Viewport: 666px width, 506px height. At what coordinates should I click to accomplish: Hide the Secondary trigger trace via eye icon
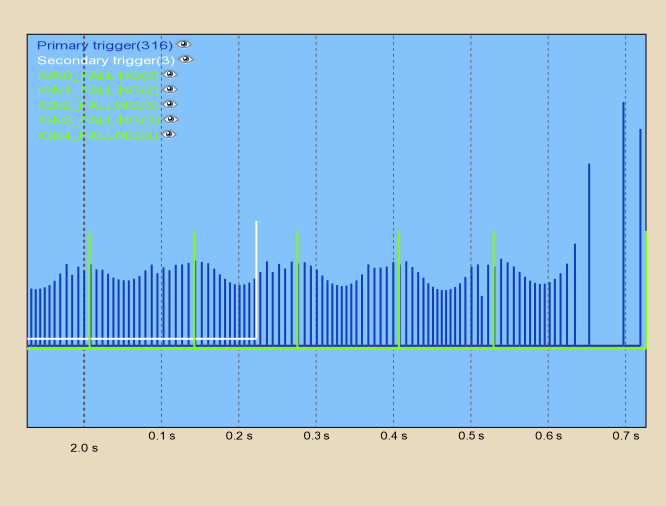pyautogui.click(x=185, y=60)
